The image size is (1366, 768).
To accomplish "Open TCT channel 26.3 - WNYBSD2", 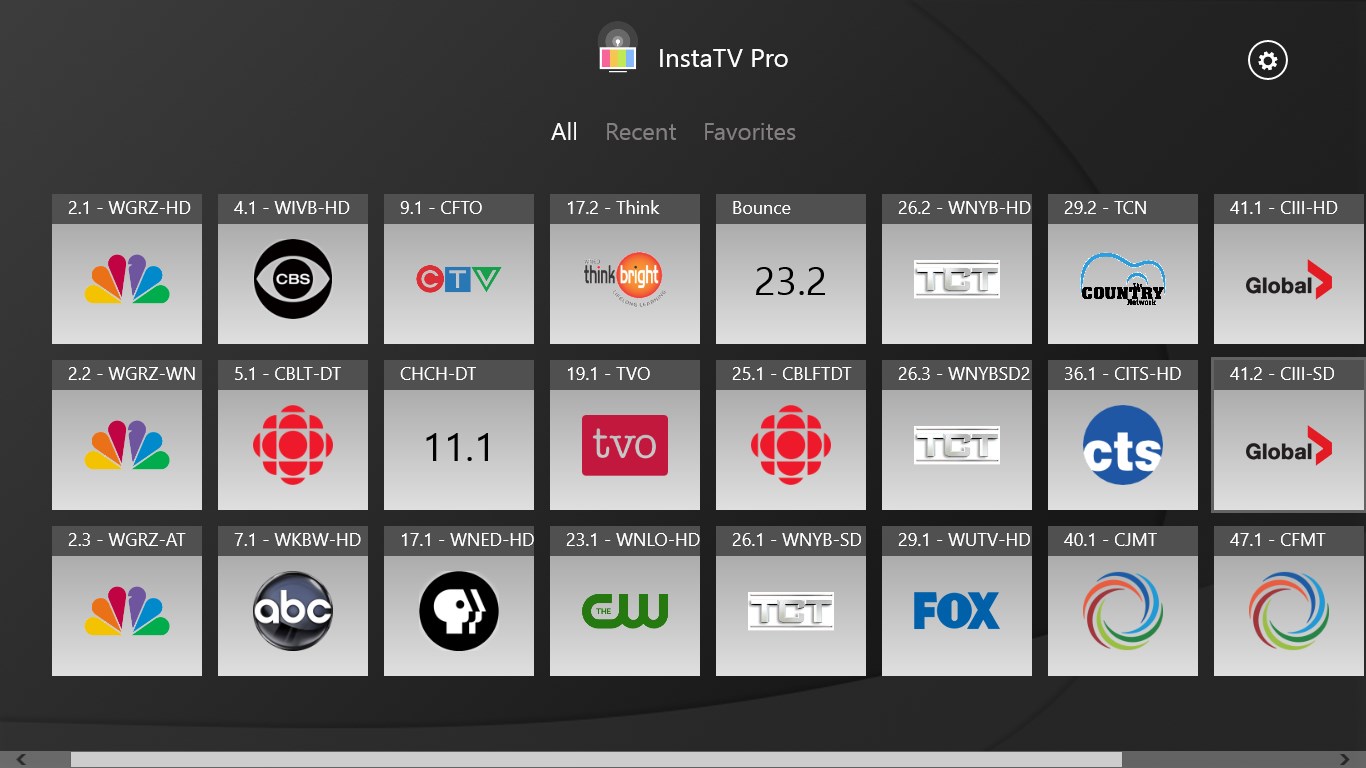I will click(x=957, y=435).
